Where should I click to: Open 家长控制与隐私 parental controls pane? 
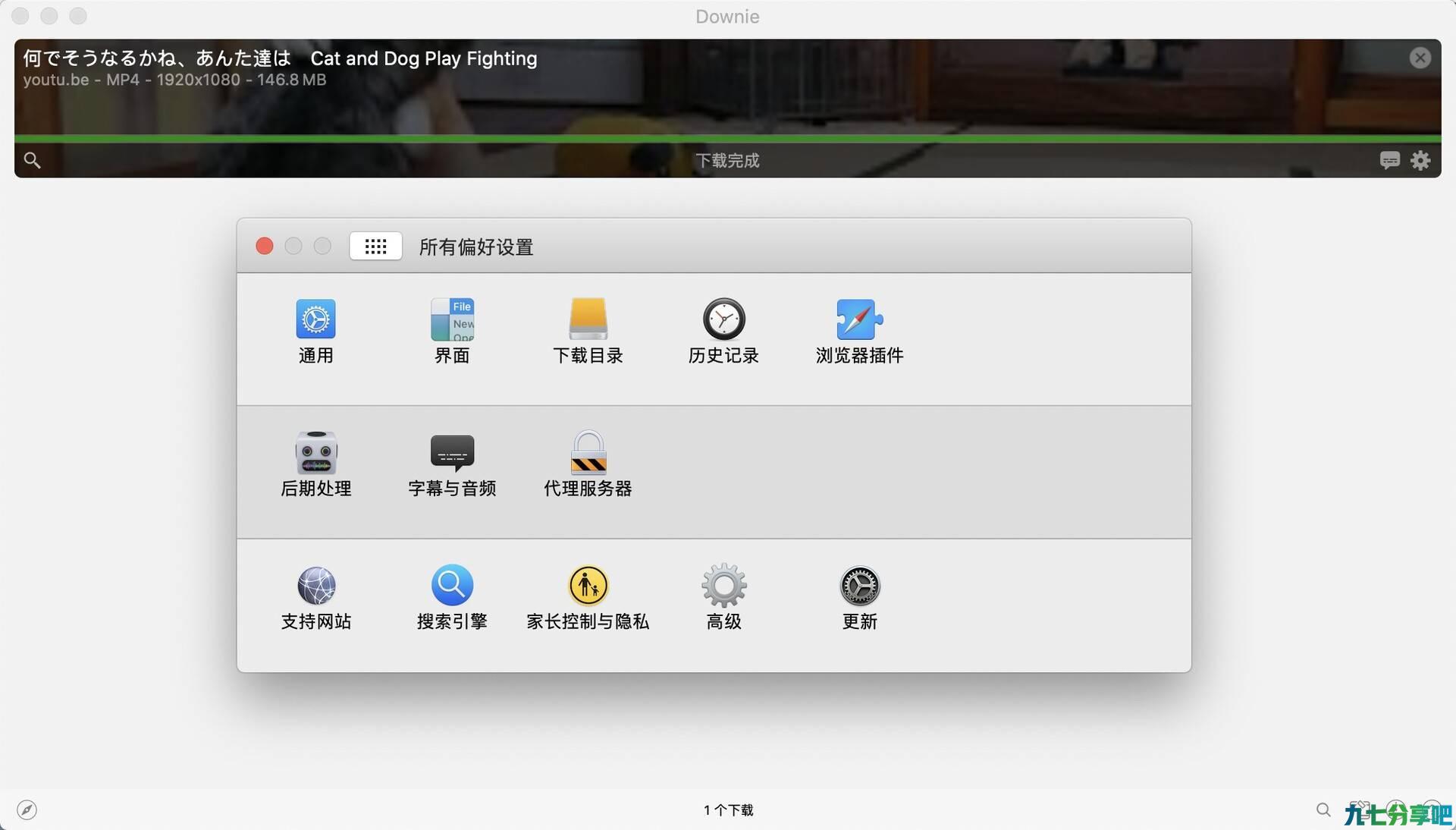click(x=588, y=597)
